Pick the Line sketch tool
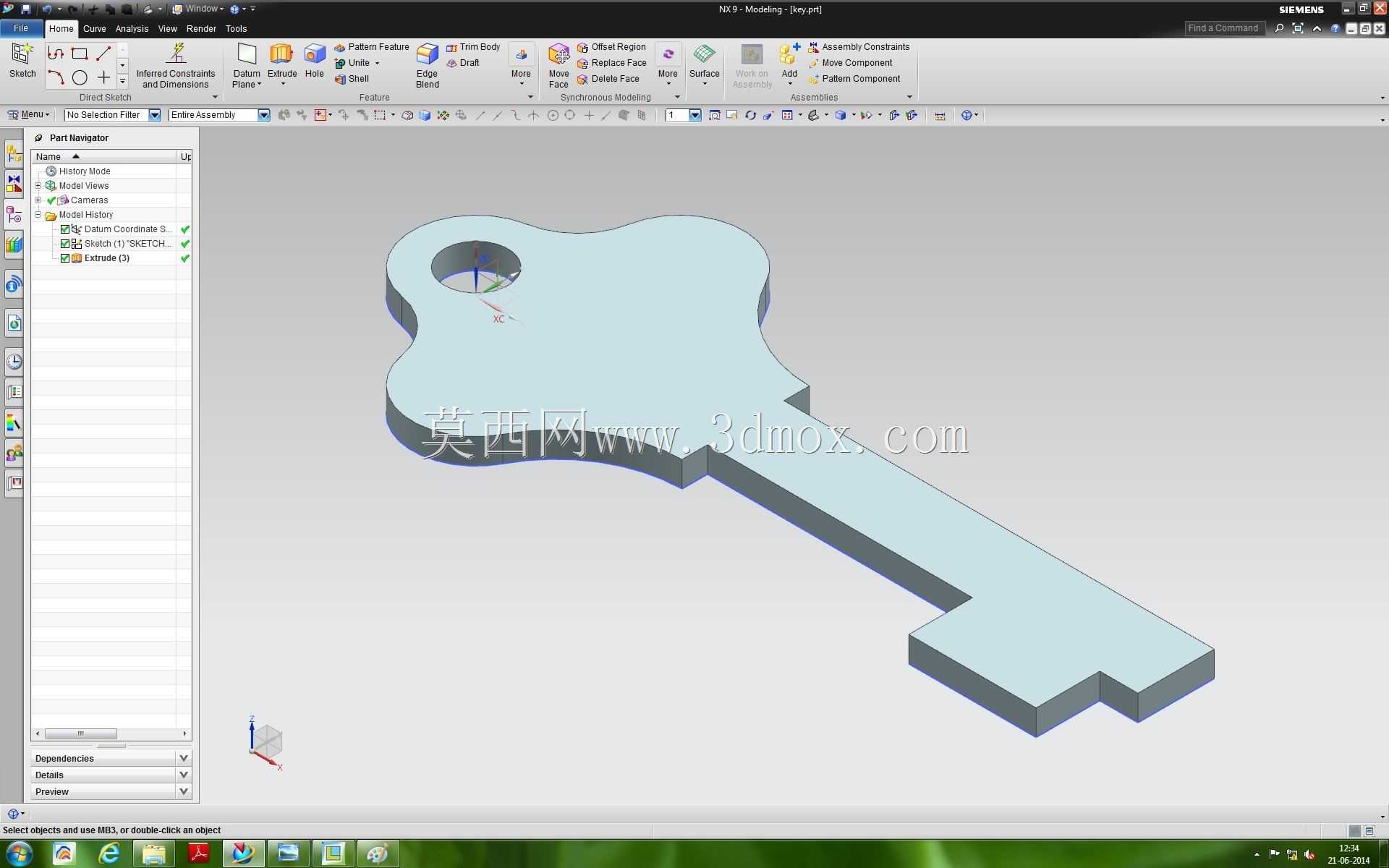The width and height of the screenshot is (1389, 868). (x=103, y=54)
